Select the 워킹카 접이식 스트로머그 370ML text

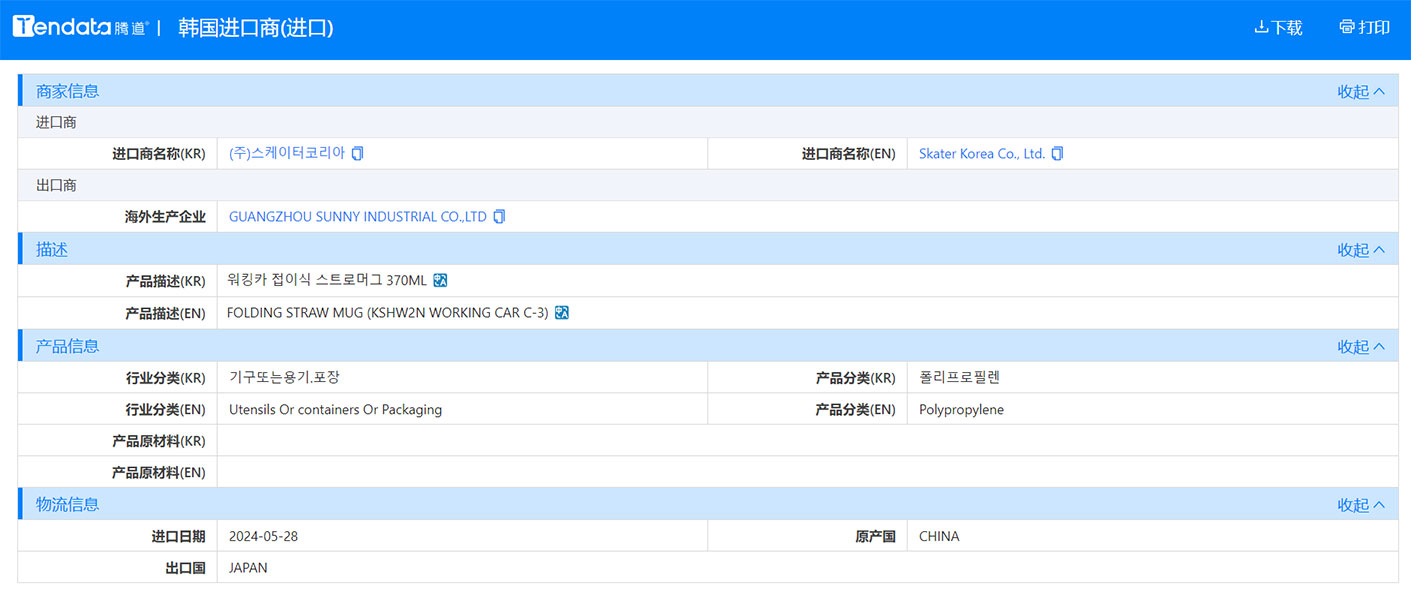[x=328, y=281]
